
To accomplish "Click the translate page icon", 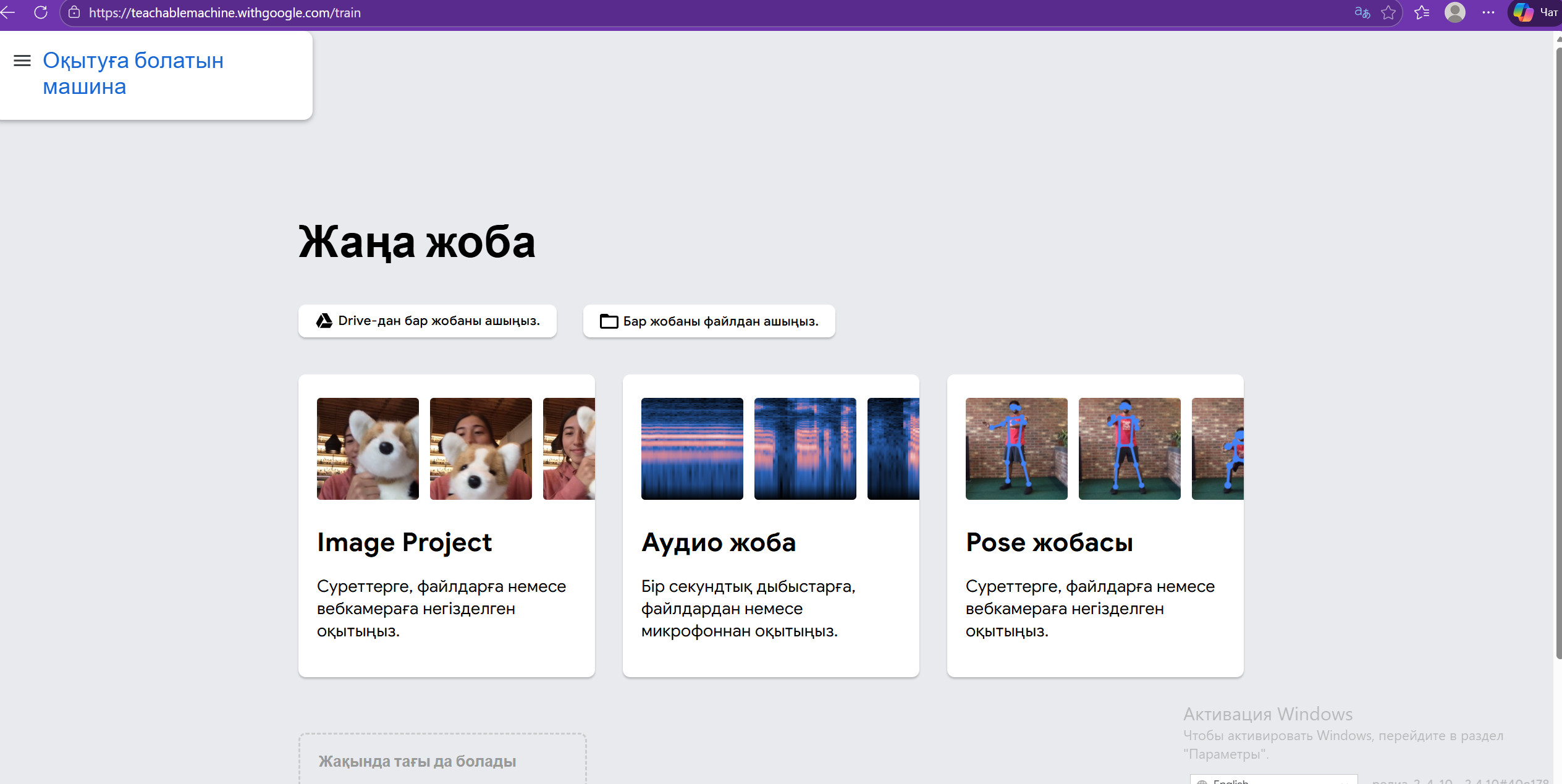I will click(1362, 12).
